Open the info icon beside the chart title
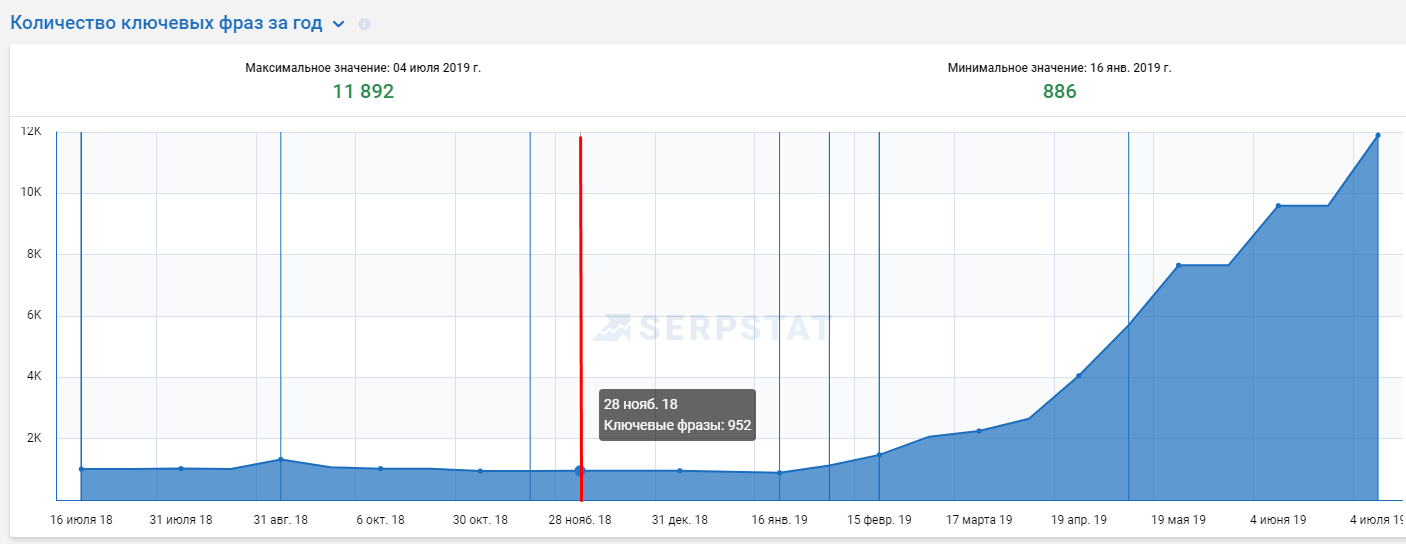The image size is (1406, 544). pyautogui.click(x=364, y=24)
